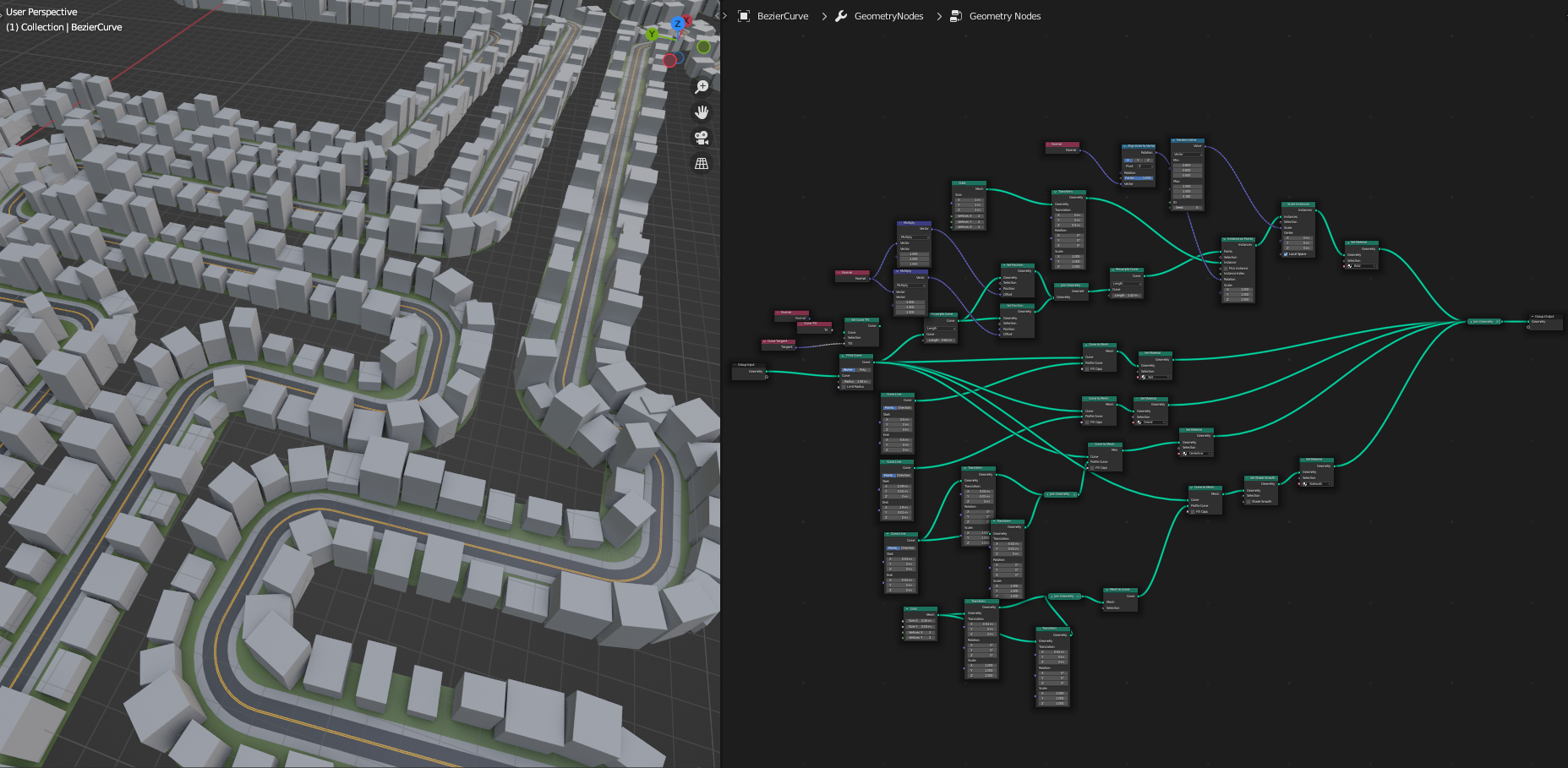Open the Build material selector in Set Material
Viewport: 1568px width, 768px height.
[x=1362, y=266]
